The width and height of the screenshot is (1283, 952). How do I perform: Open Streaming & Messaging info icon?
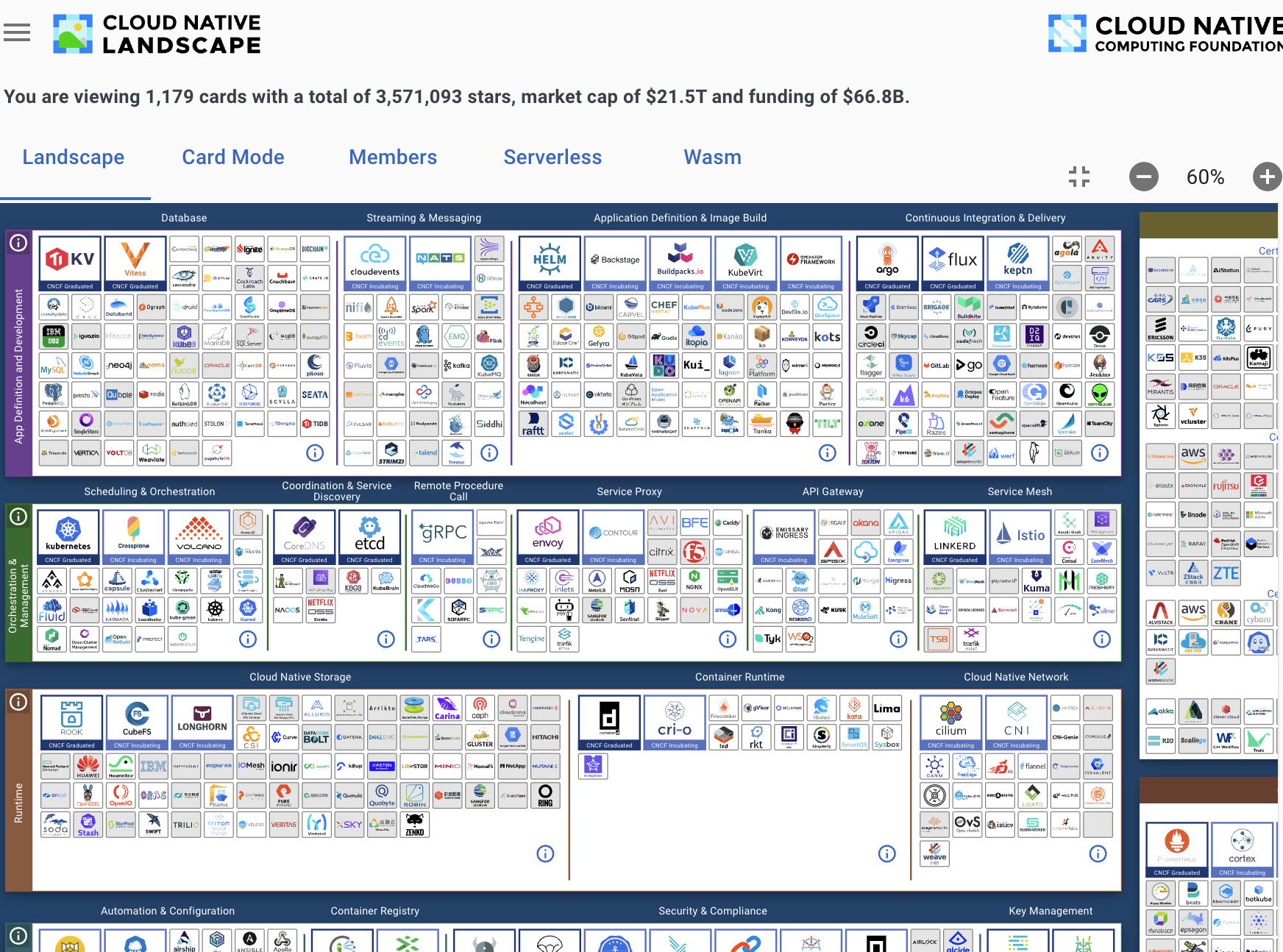489,453
